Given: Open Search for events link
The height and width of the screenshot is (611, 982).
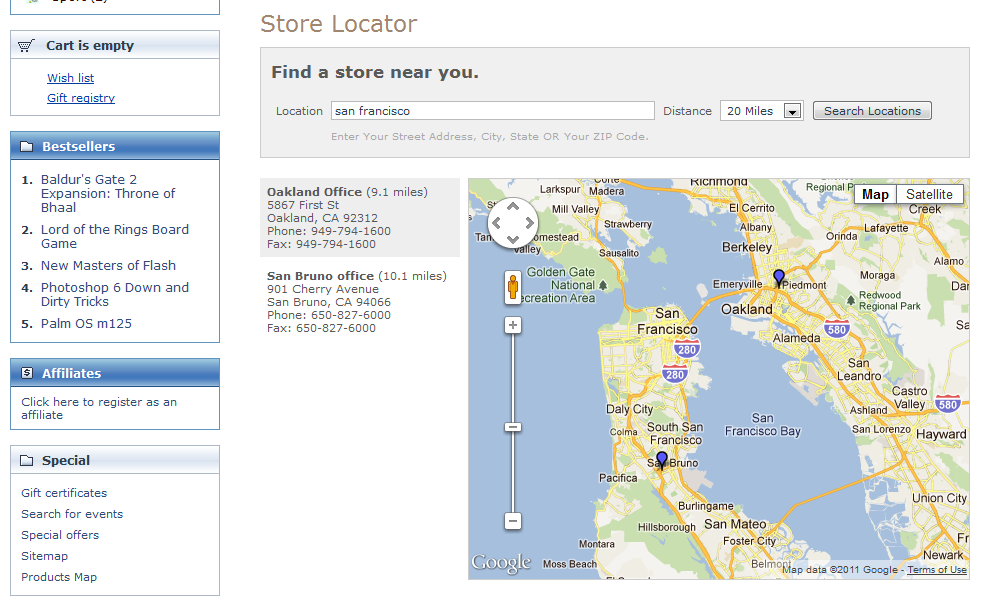Looking at the screenshot, I should click(x=72, y=514).
